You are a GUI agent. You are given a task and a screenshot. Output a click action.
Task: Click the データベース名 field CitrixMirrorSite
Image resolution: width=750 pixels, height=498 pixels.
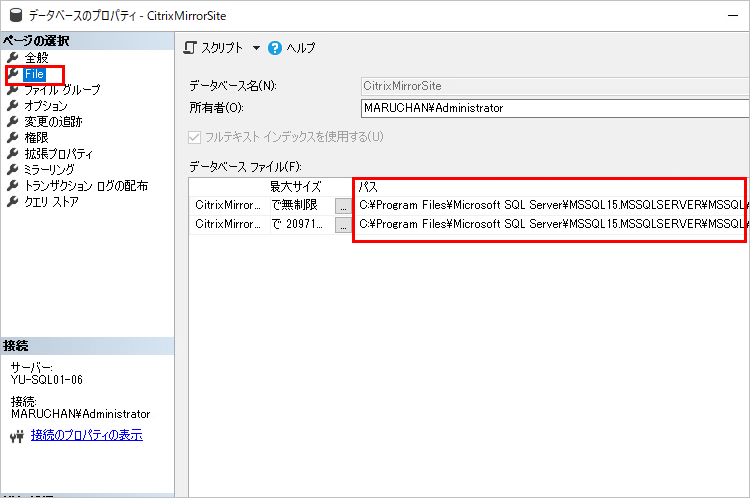point(555,86)
